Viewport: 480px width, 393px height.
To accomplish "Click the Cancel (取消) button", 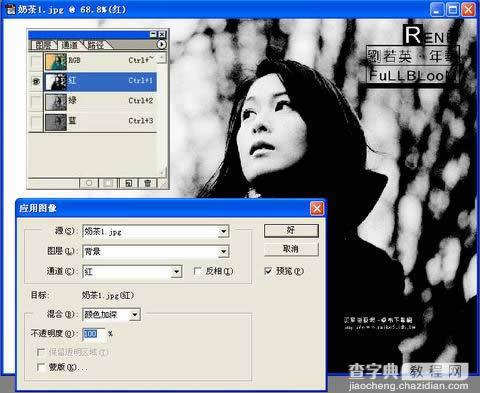I will point(291,249).
